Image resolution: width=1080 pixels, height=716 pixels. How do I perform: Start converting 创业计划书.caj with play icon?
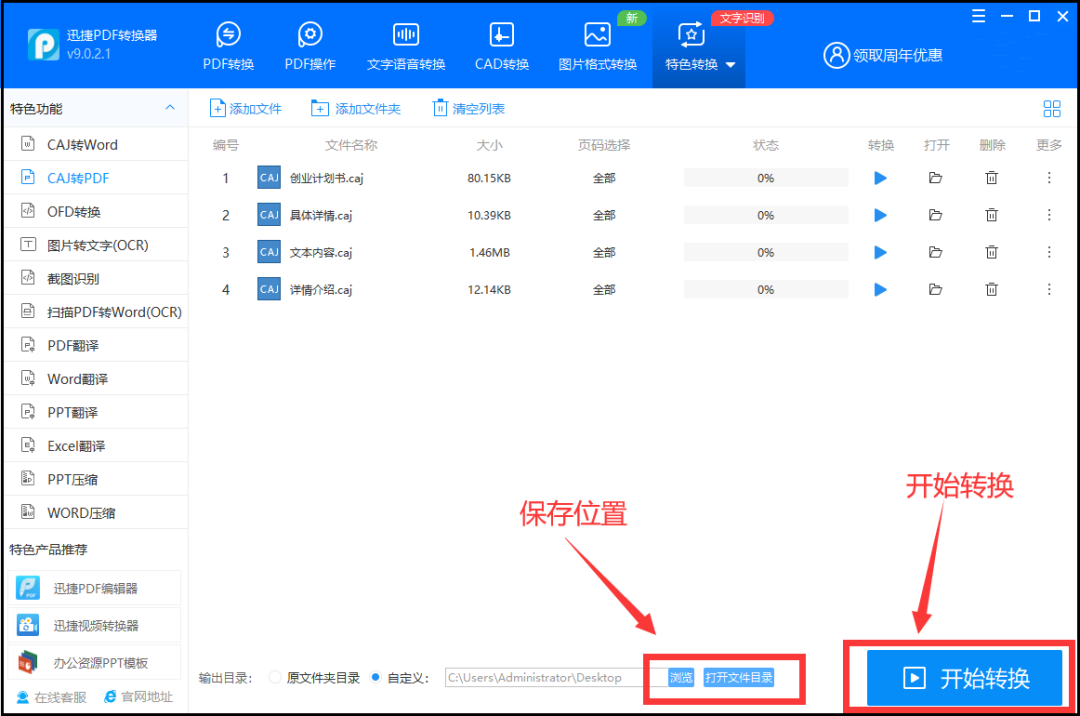(880, 178)
